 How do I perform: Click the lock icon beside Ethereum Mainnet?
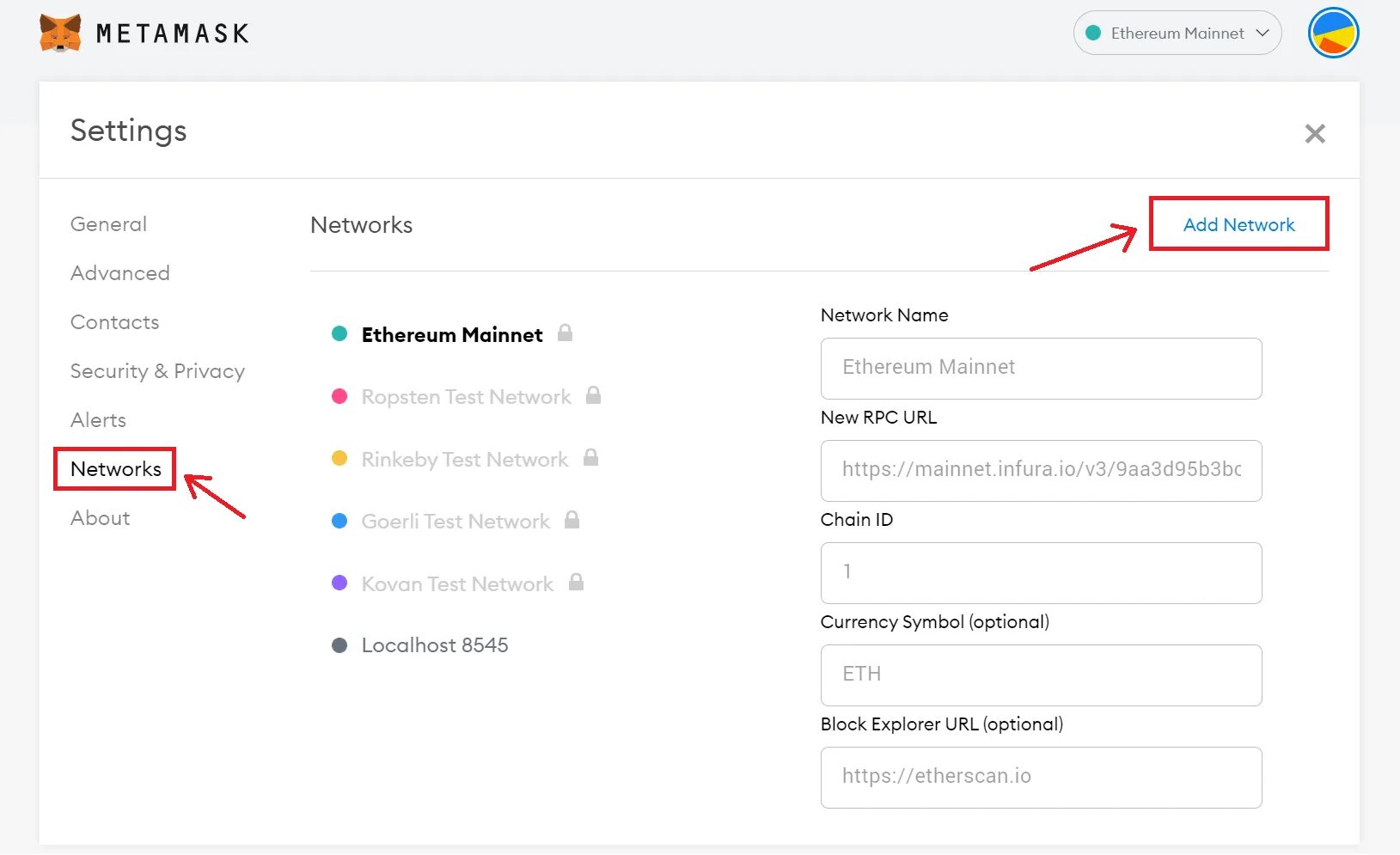pyautogui.click(x=565, y=333)
